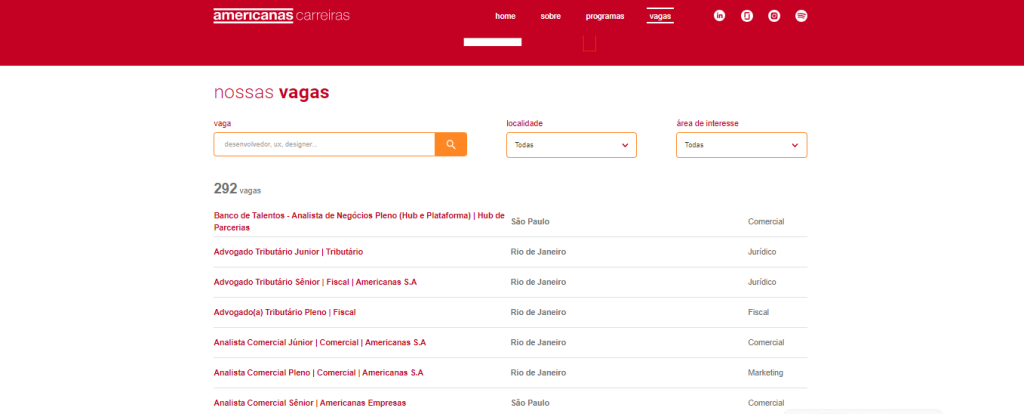Open Analista Comercial Júnior job listing

pos(319,342)
